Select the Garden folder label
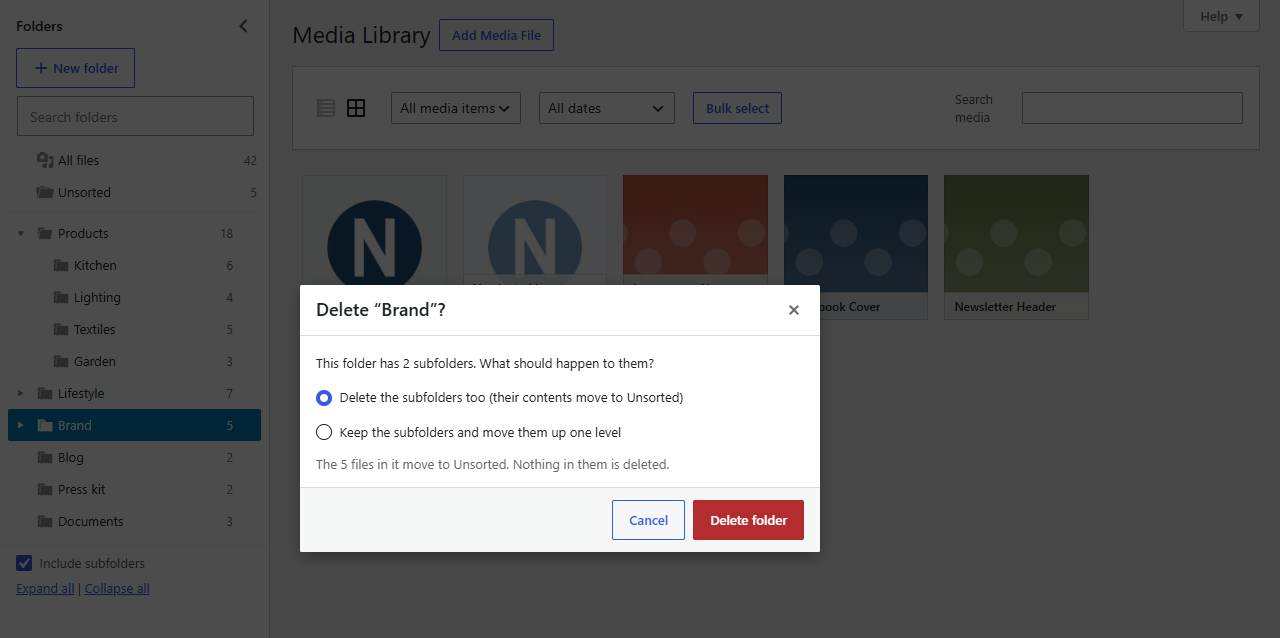Screen dimensions: 1280x638 click(95, 361)
